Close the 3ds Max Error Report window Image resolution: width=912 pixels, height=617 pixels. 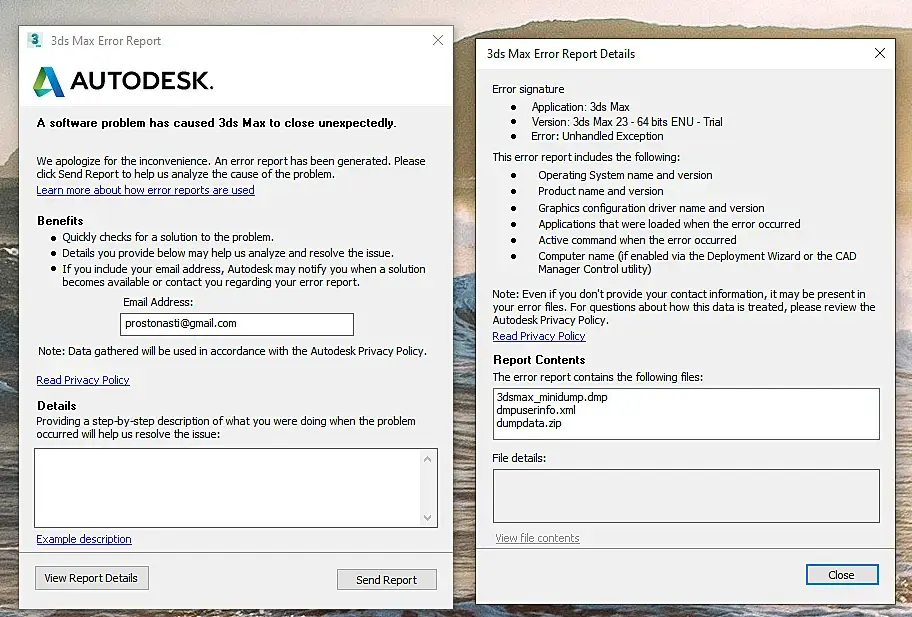tap(438, 40)
